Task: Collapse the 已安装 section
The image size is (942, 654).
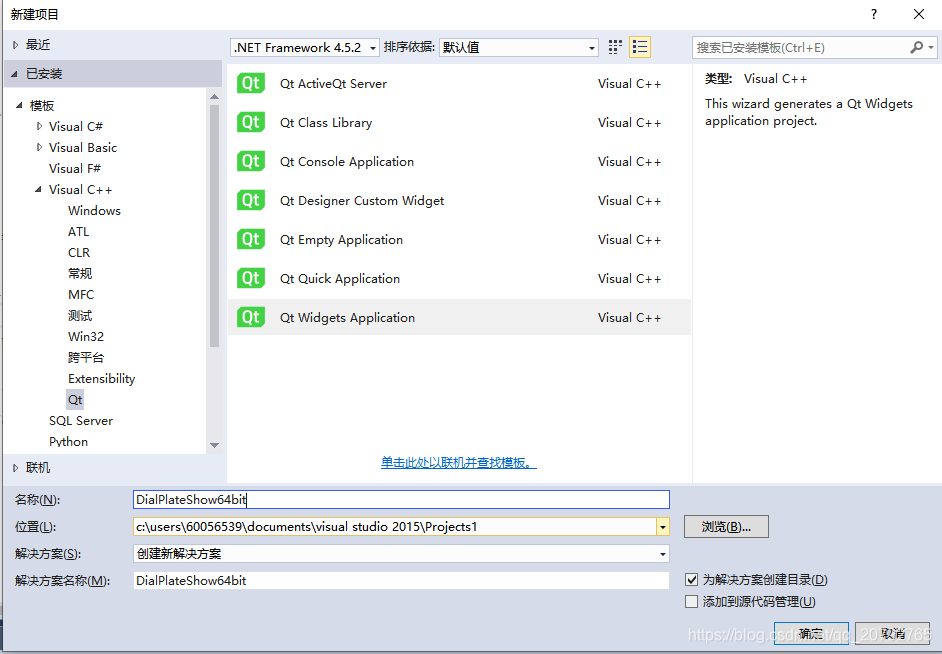Action: pos(14,74)
